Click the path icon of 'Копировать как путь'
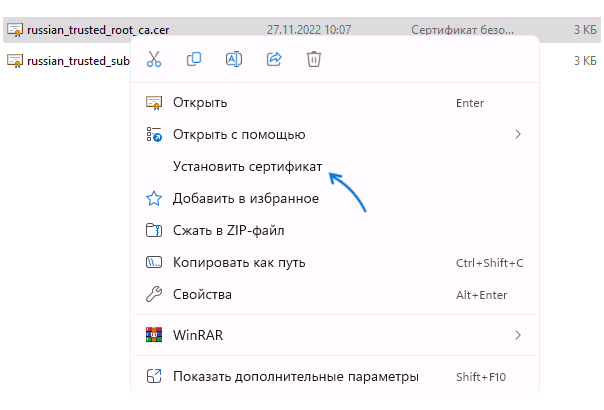Image resolution: width=604 pixels, height=410 pixels. point(154,262)
